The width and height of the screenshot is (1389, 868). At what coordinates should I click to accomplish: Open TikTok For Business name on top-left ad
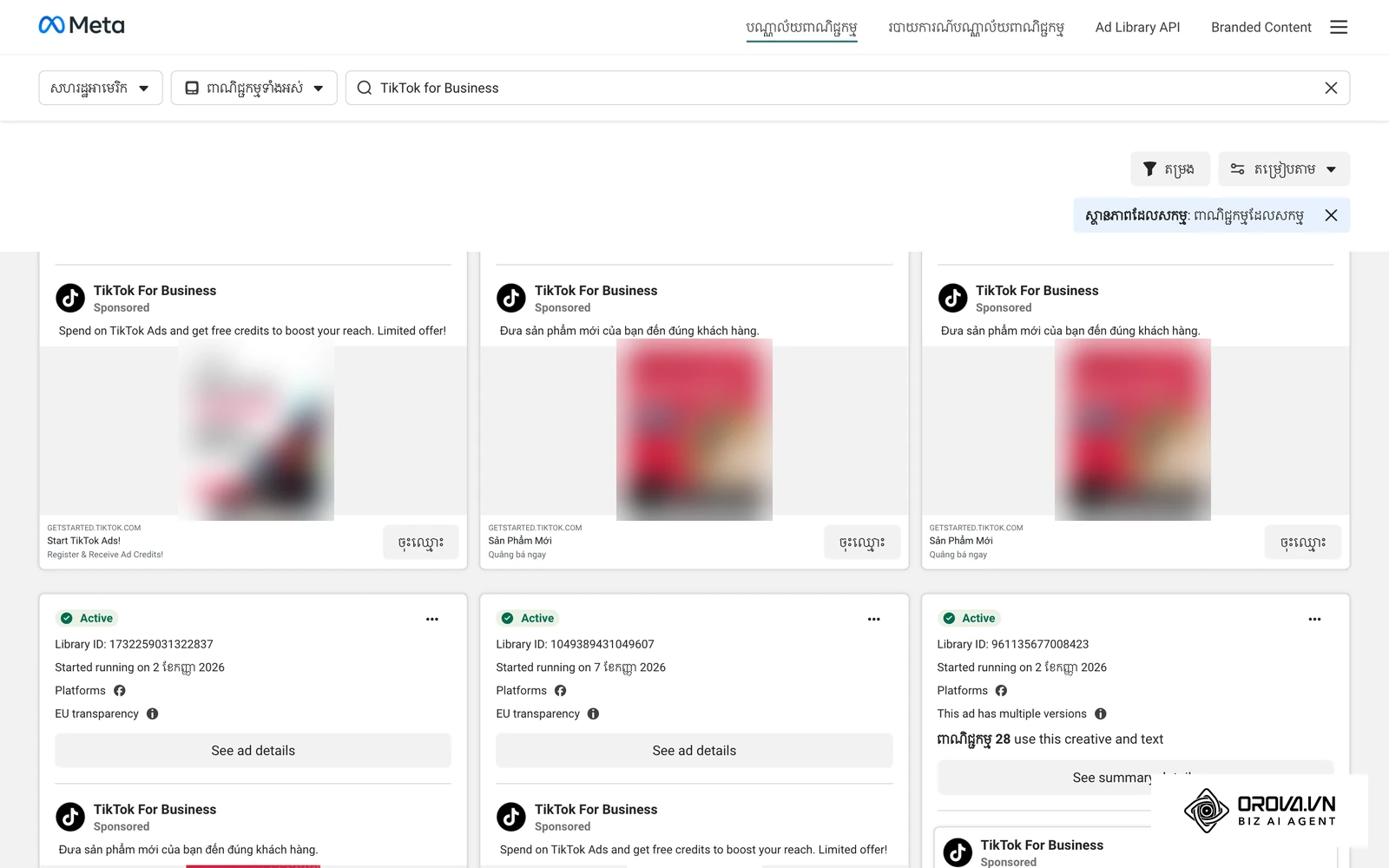(155, 291)
